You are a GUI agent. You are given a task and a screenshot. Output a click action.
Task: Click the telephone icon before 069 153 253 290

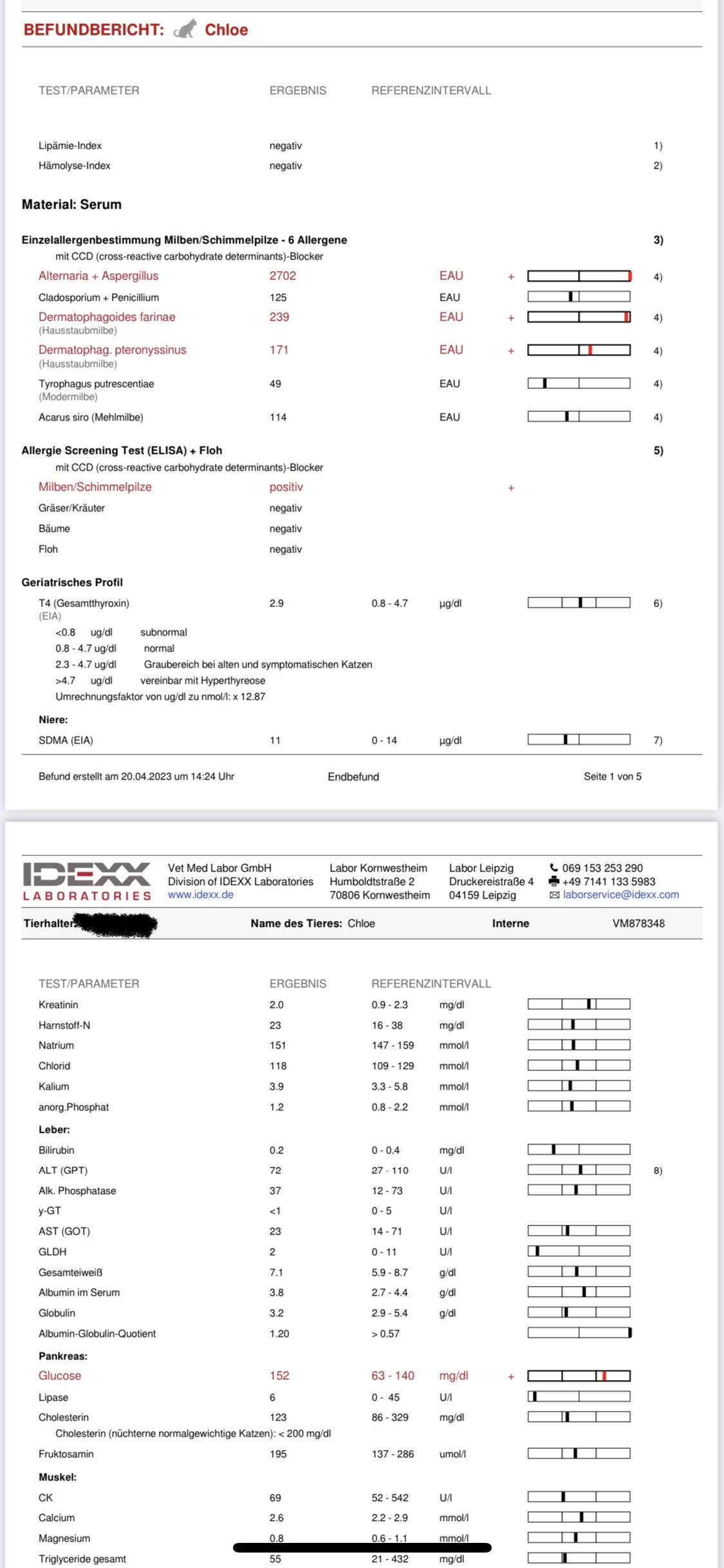point(554,868)
